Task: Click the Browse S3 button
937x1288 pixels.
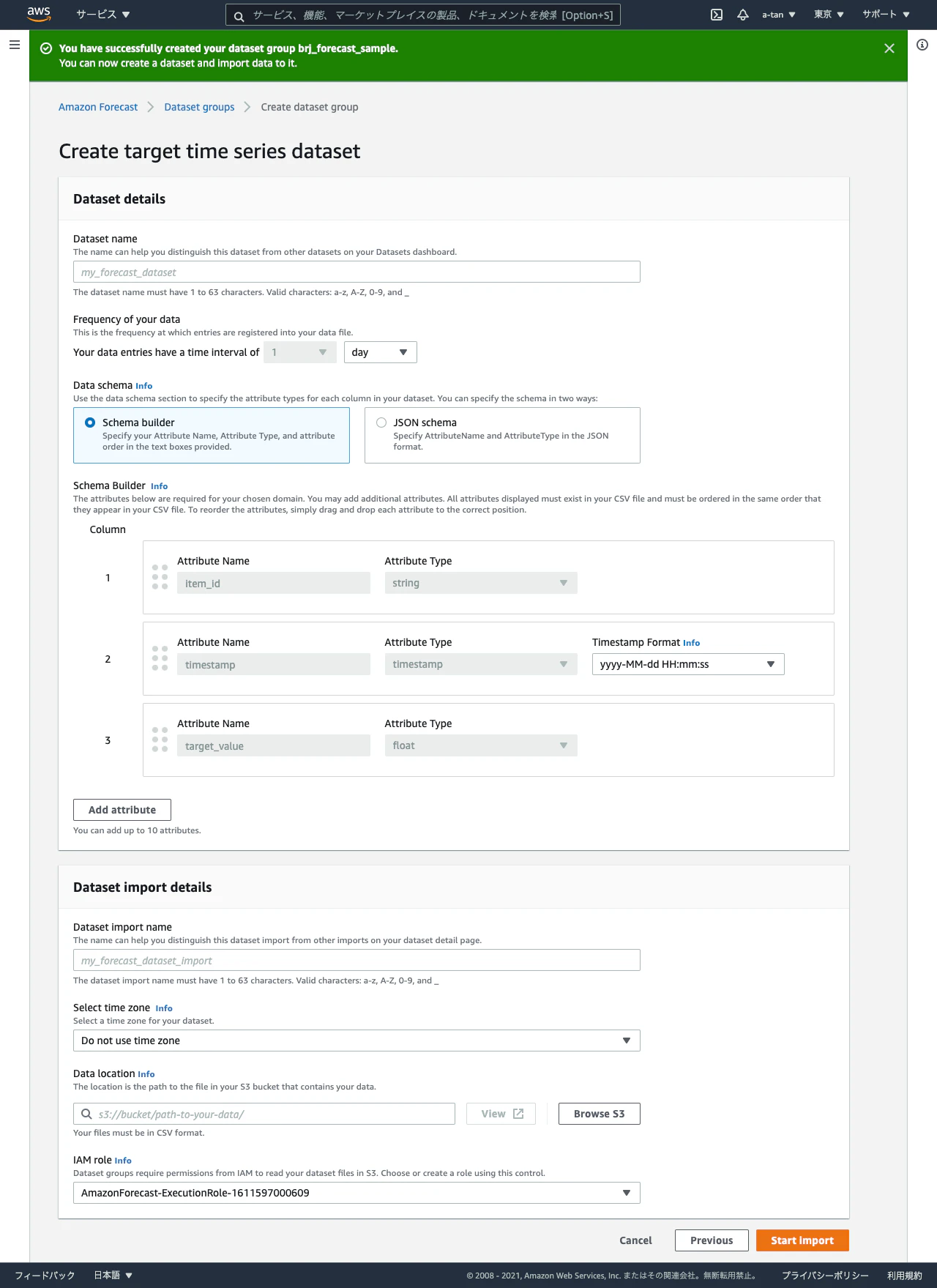Action: point(600,1114)
